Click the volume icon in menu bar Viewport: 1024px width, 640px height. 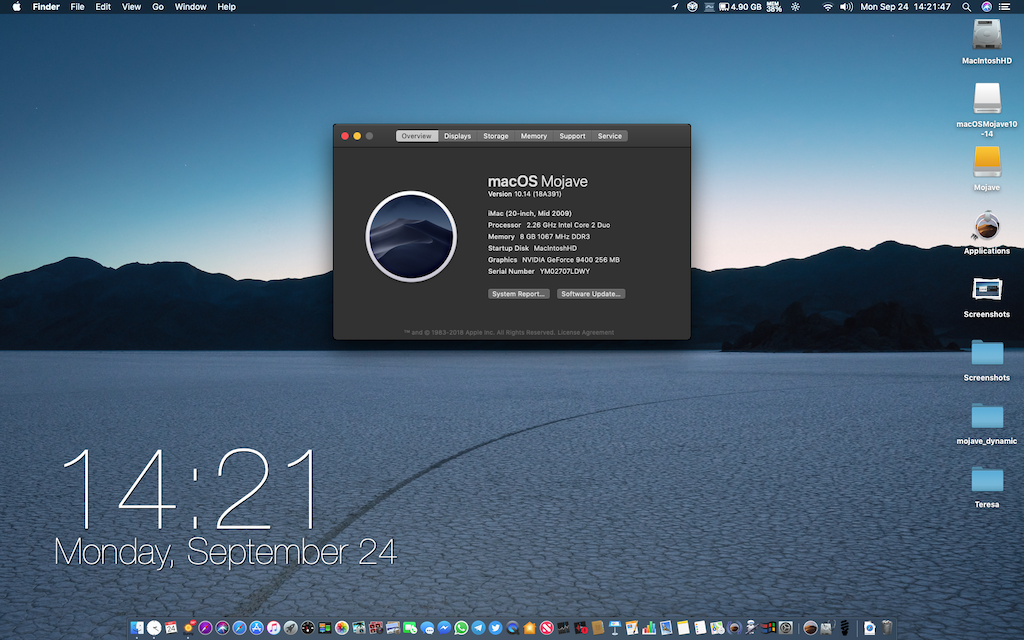(x=846, y=7)
